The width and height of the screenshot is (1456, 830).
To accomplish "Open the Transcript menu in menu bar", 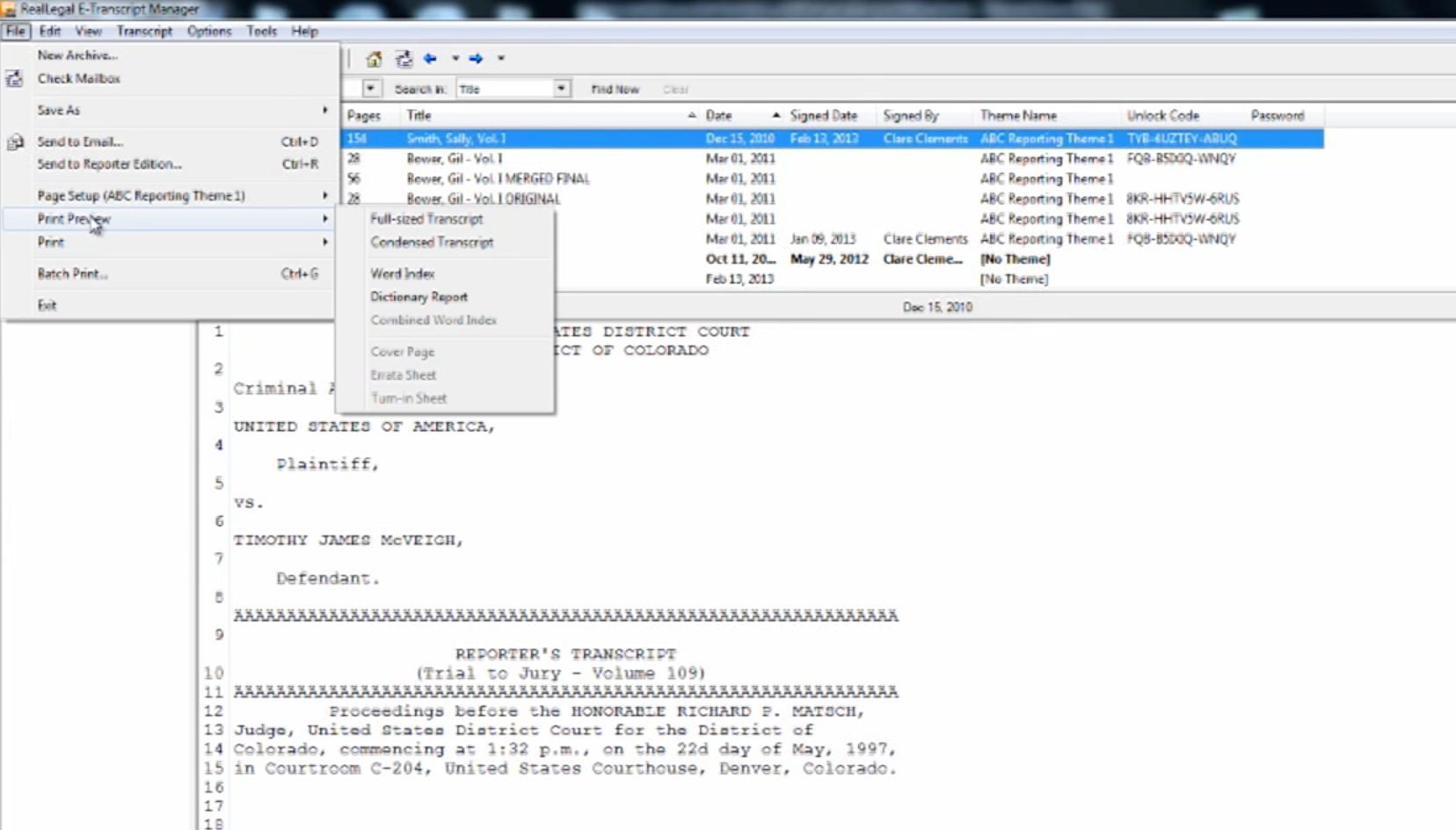I will click(144, 32).
